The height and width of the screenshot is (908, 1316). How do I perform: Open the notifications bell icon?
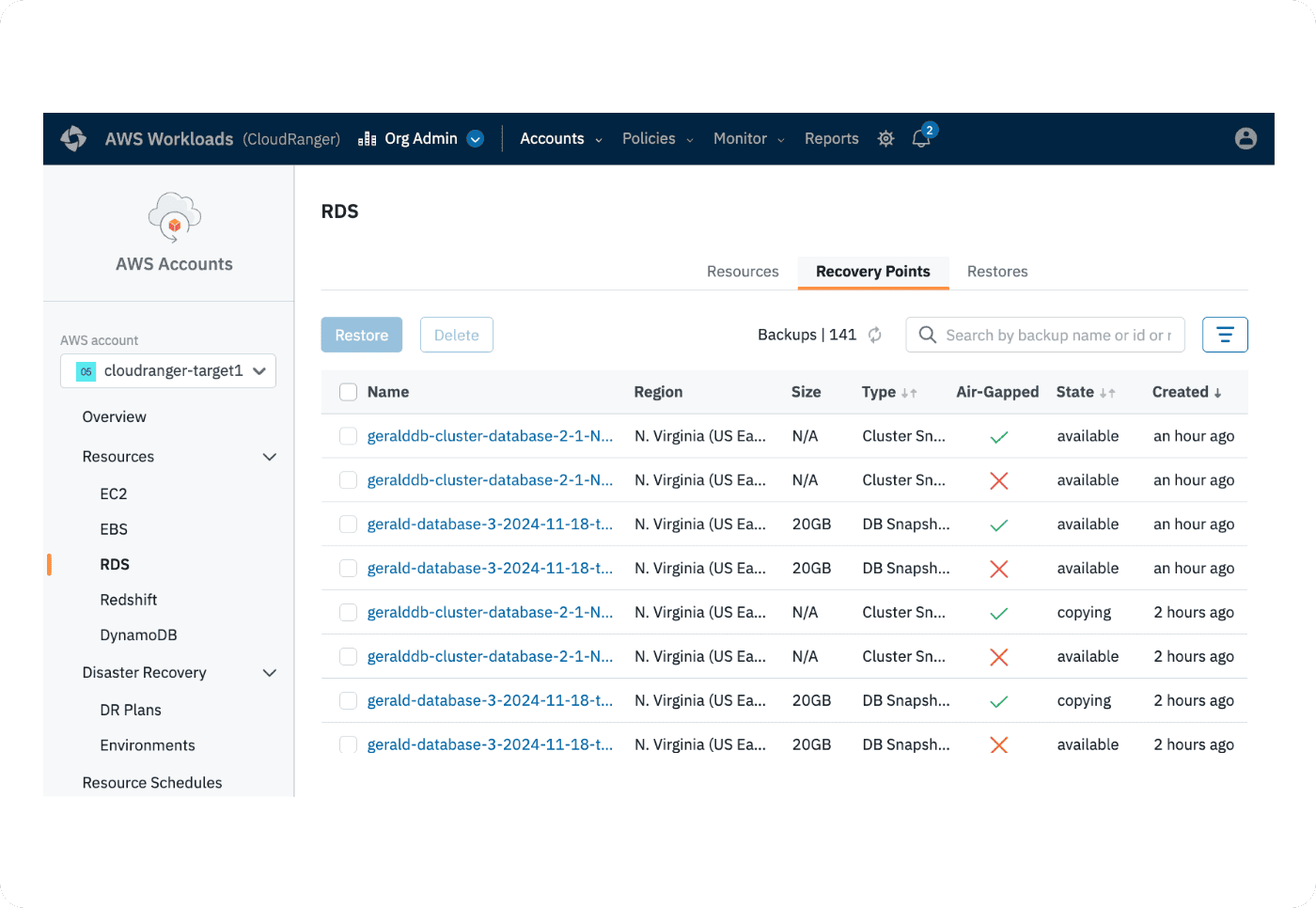click(x=921, y=139)
